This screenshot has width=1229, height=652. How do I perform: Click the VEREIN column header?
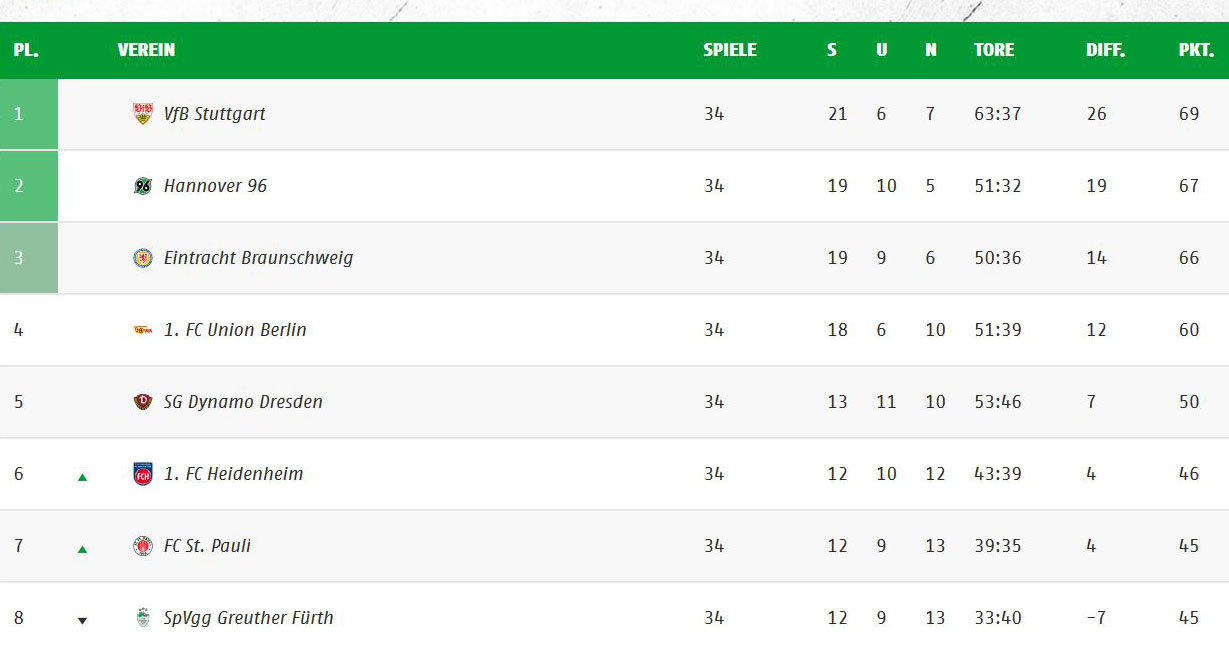[x=146, y=50]
